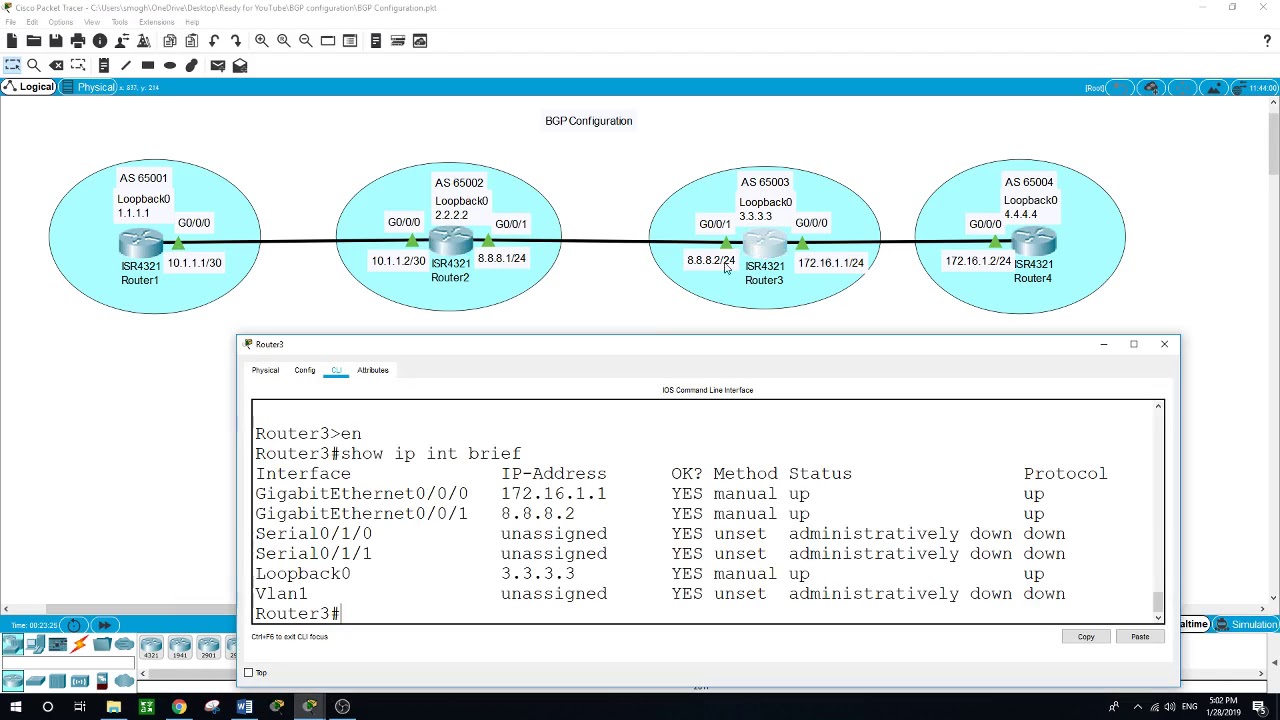The image size is (1280, 720).
Task: Open the Drawing Palette icon
Action: [328, 41]
